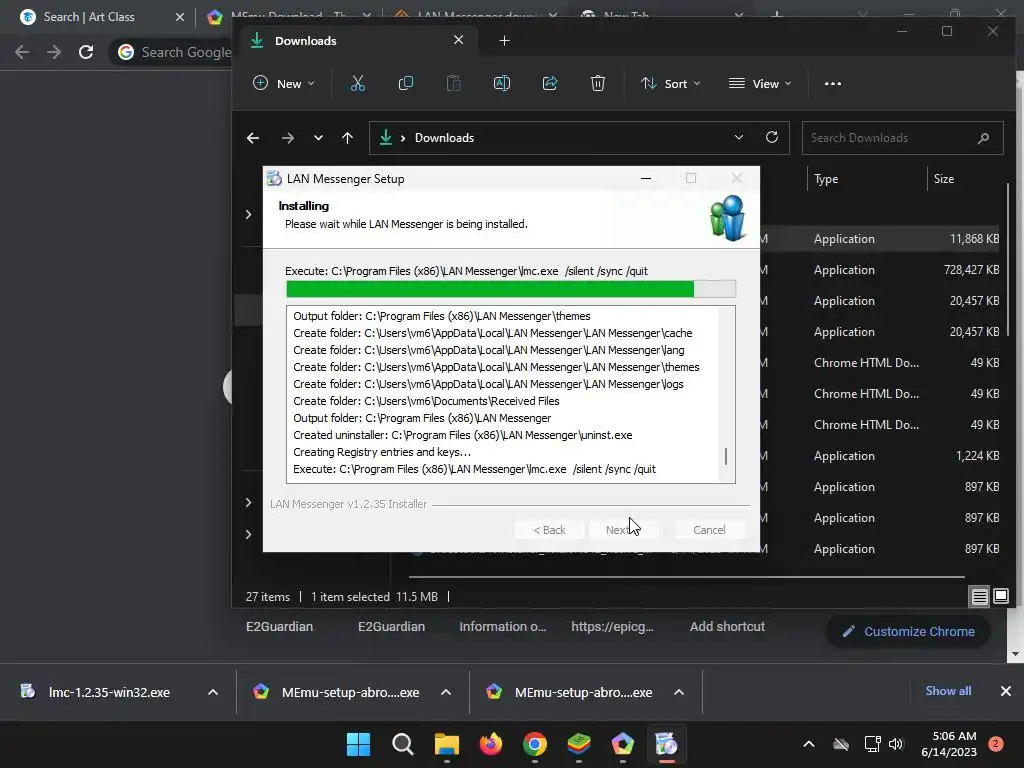Viewport: 1024px width, 768px height.
Task: Close the Search | Art Class Chrome tab
Action: click(x=180, y=17)
